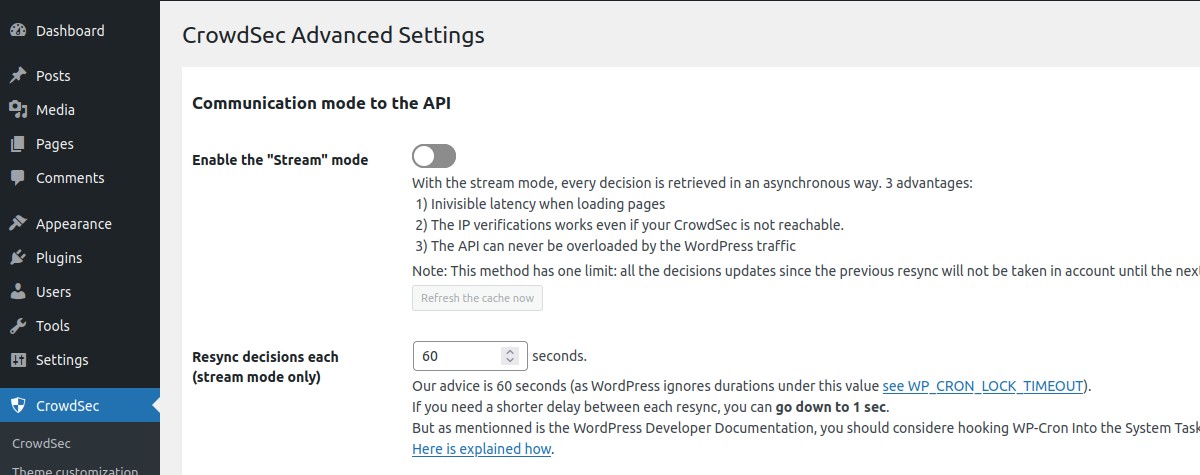Image resolution: width=1200 pixels, height=475 pixels.
Task: Follow the "Here is explained how" link
Action: [x=481, y=449]
